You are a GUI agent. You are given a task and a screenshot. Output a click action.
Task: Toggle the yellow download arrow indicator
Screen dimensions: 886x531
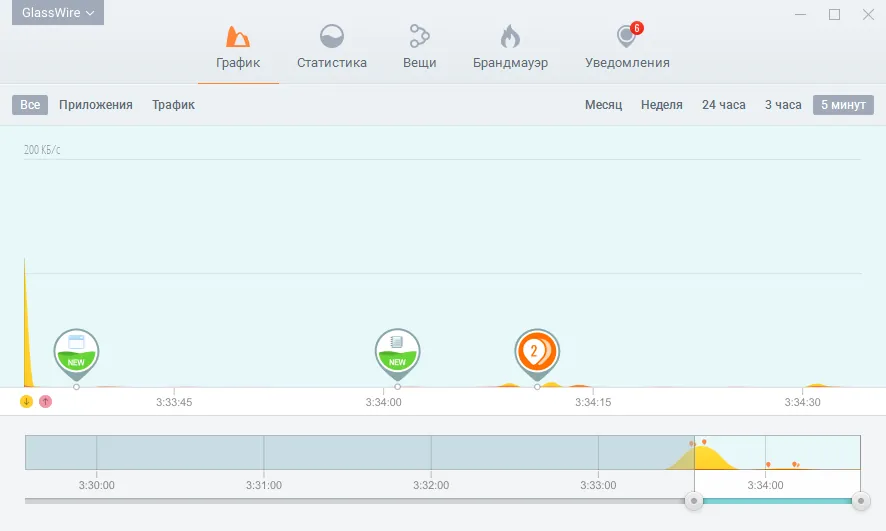(x=27, y=402)
